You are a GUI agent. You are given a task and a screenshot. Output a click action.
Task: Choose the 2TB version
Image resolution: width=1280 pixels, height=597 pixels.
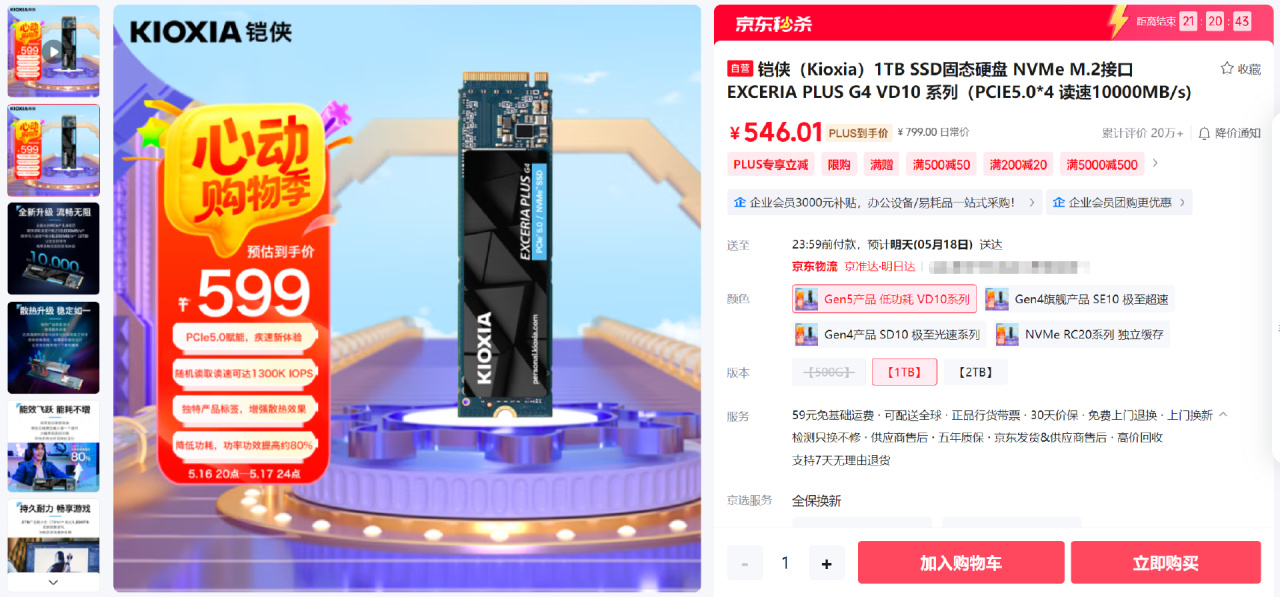[975, 372]
